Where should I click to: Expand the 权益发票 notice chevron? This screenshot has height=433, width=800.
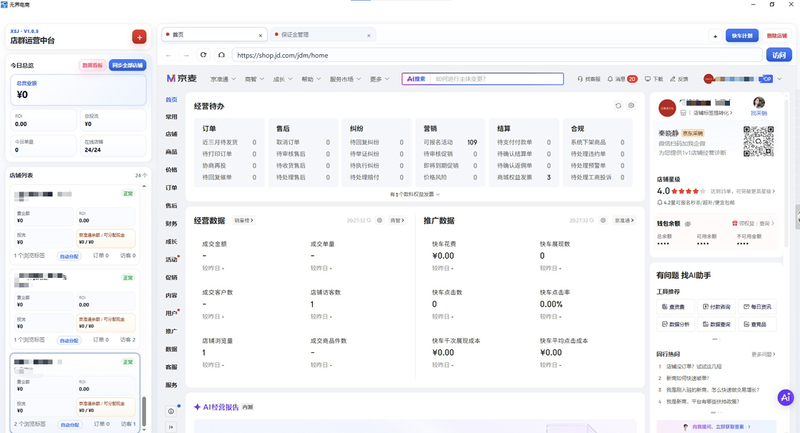[x=438, y=194]
